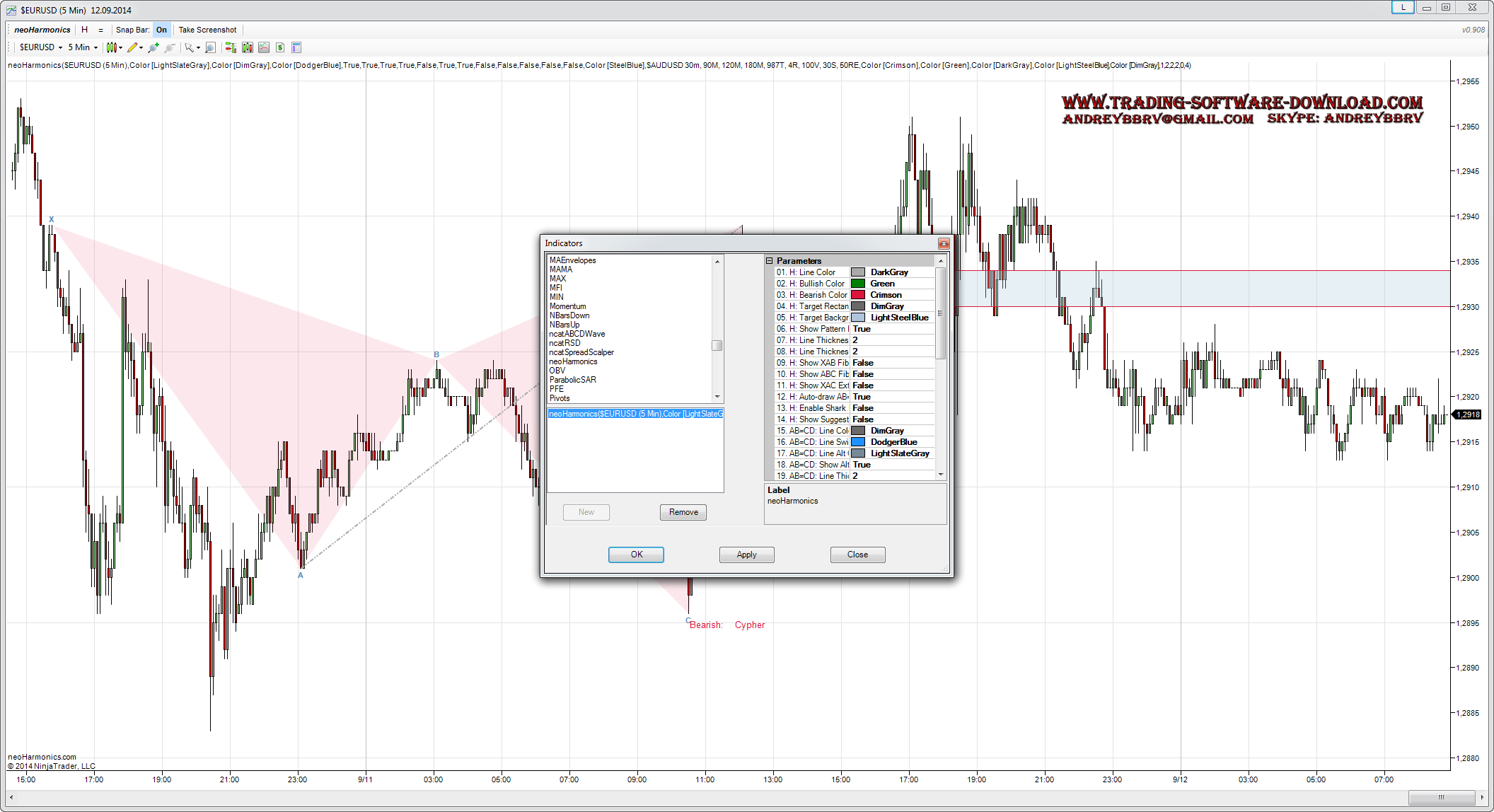Open the chart Properties icon
Viewport: 1494px width, 812px height.
click(x=296, y=47)
